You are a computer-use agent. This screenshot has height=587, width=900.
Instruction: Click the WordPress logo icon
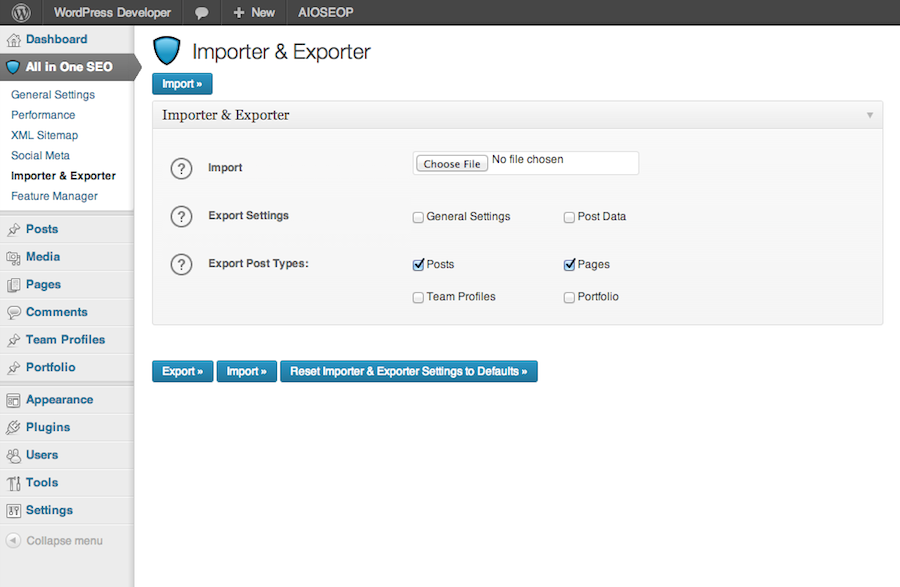click(21, 13)
